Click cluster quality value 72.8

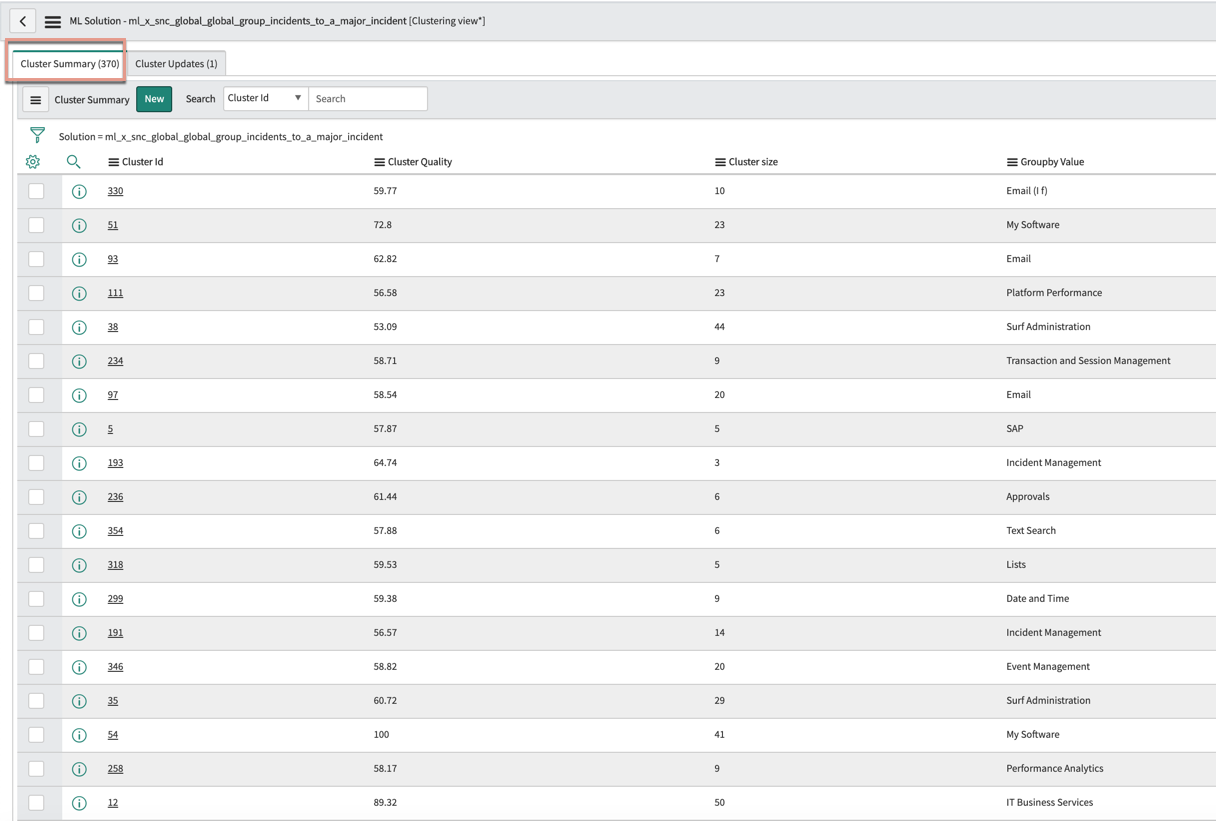(383, 225)
